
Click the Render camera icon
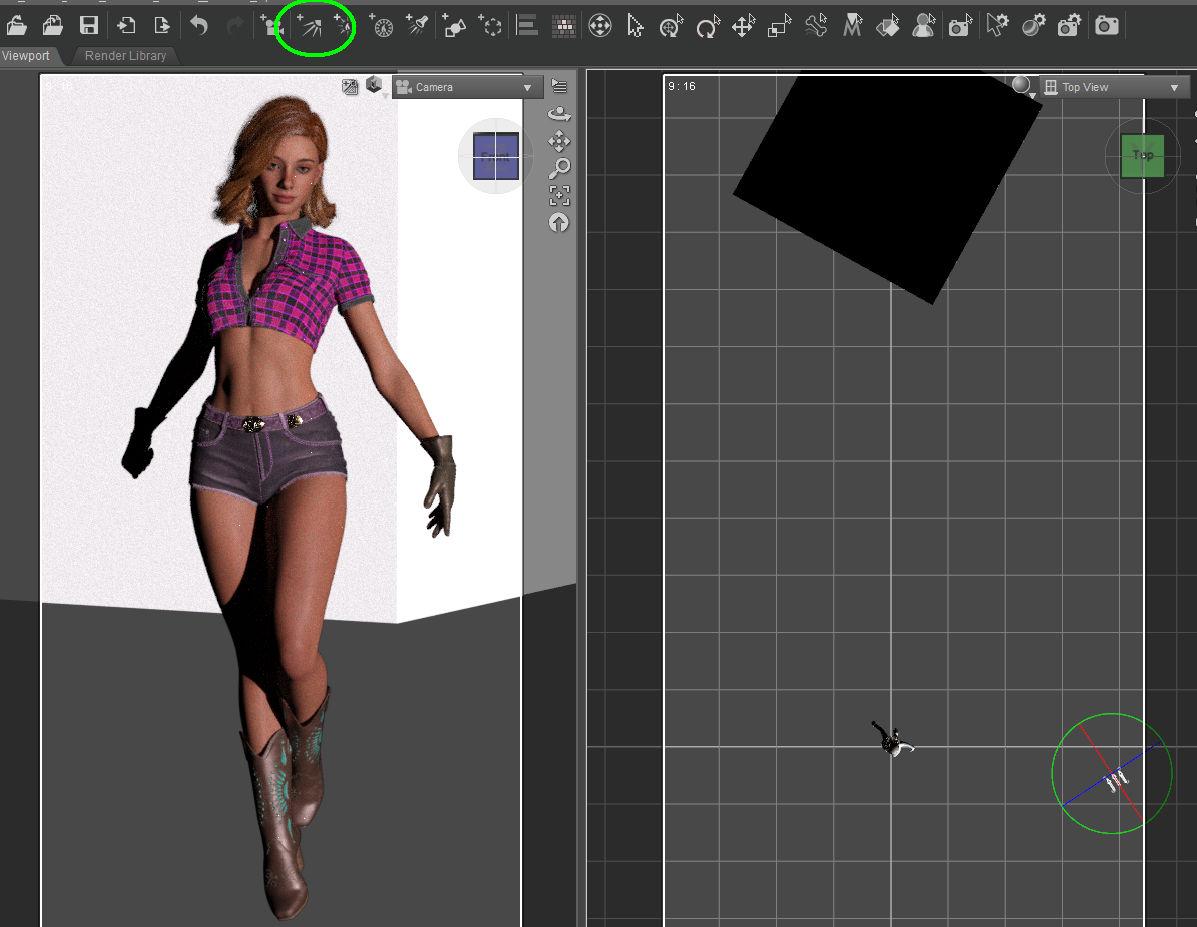(1106, 26)
